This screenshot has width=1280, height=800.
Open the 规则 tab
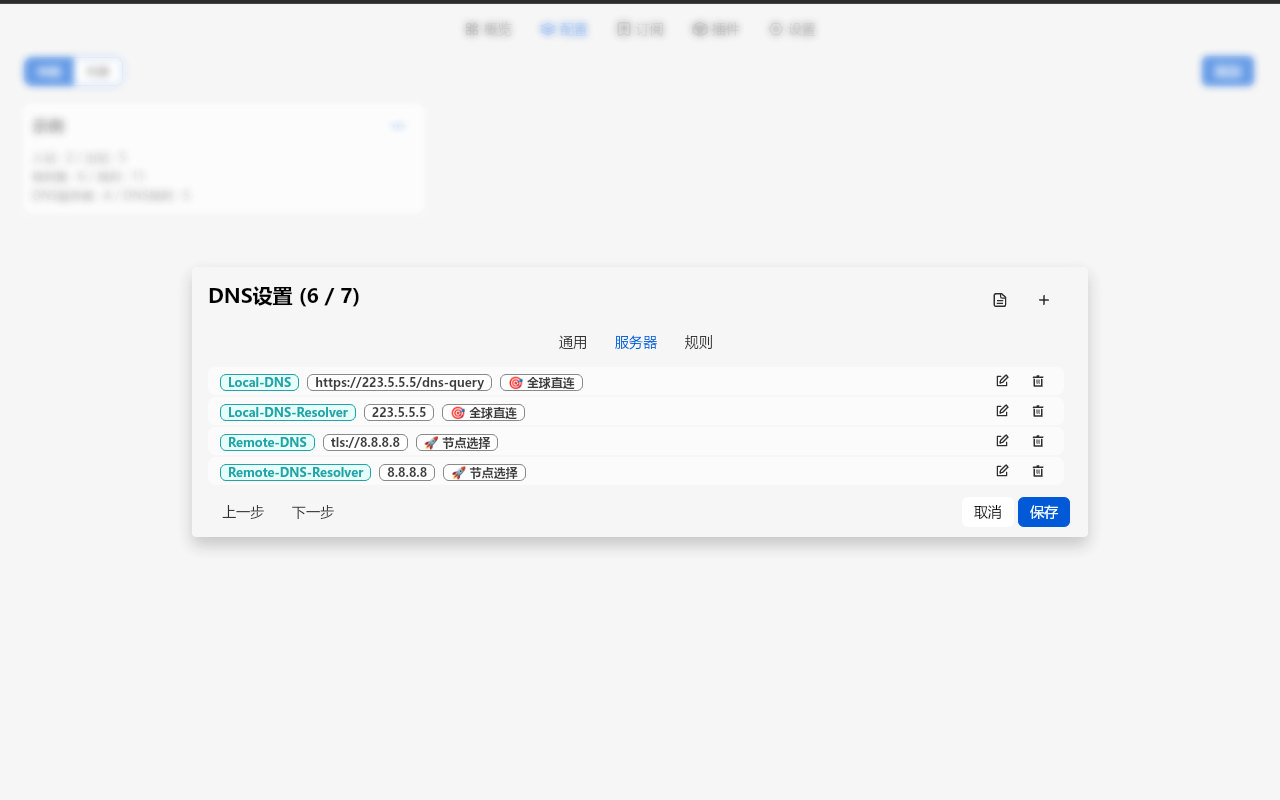pyautogui.click(x=699, y=343)
